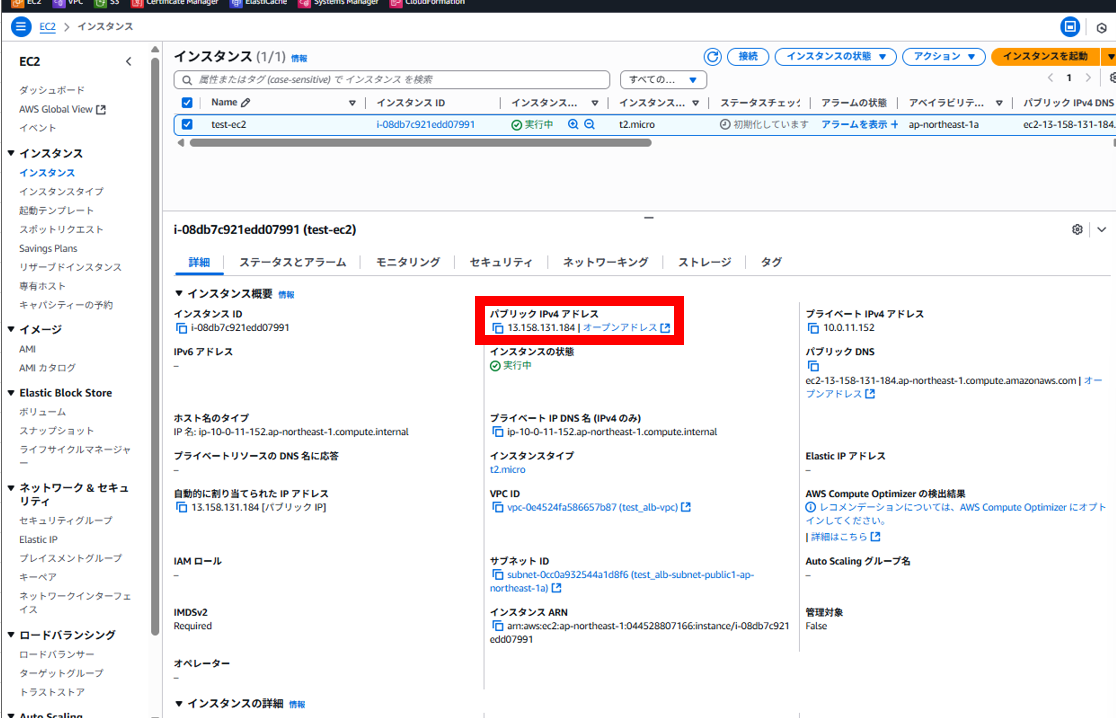Open the ElastiCache shortcut icon
Viewport: 1116px width, 718px height.
[x=237, y=4]
